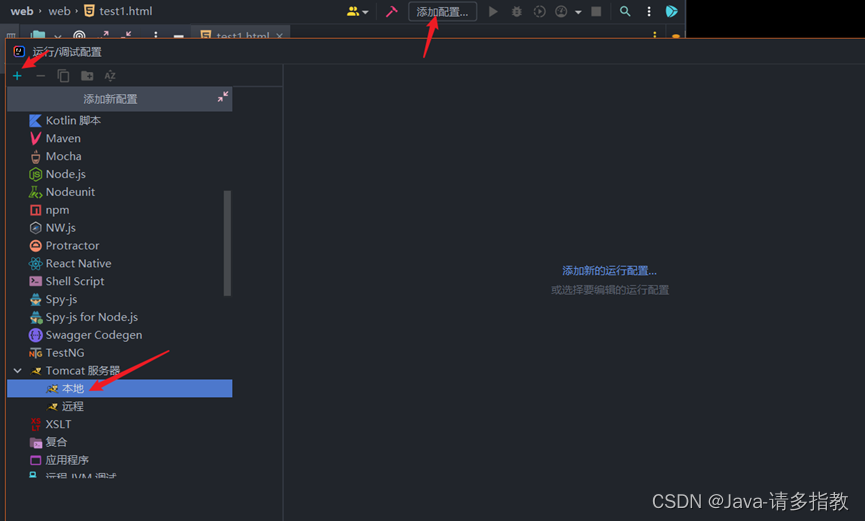This screenshot has height=521, width=865.
Task: Click the second web breadcrumb
Action: (59, 11)
